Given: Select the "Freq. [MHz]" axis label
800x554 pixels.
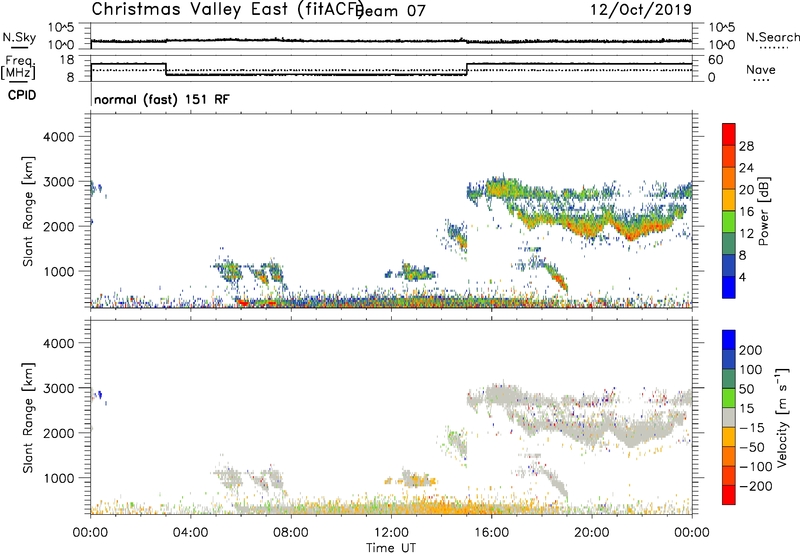Looking at the screenshot, I should [x=18, y=68].
